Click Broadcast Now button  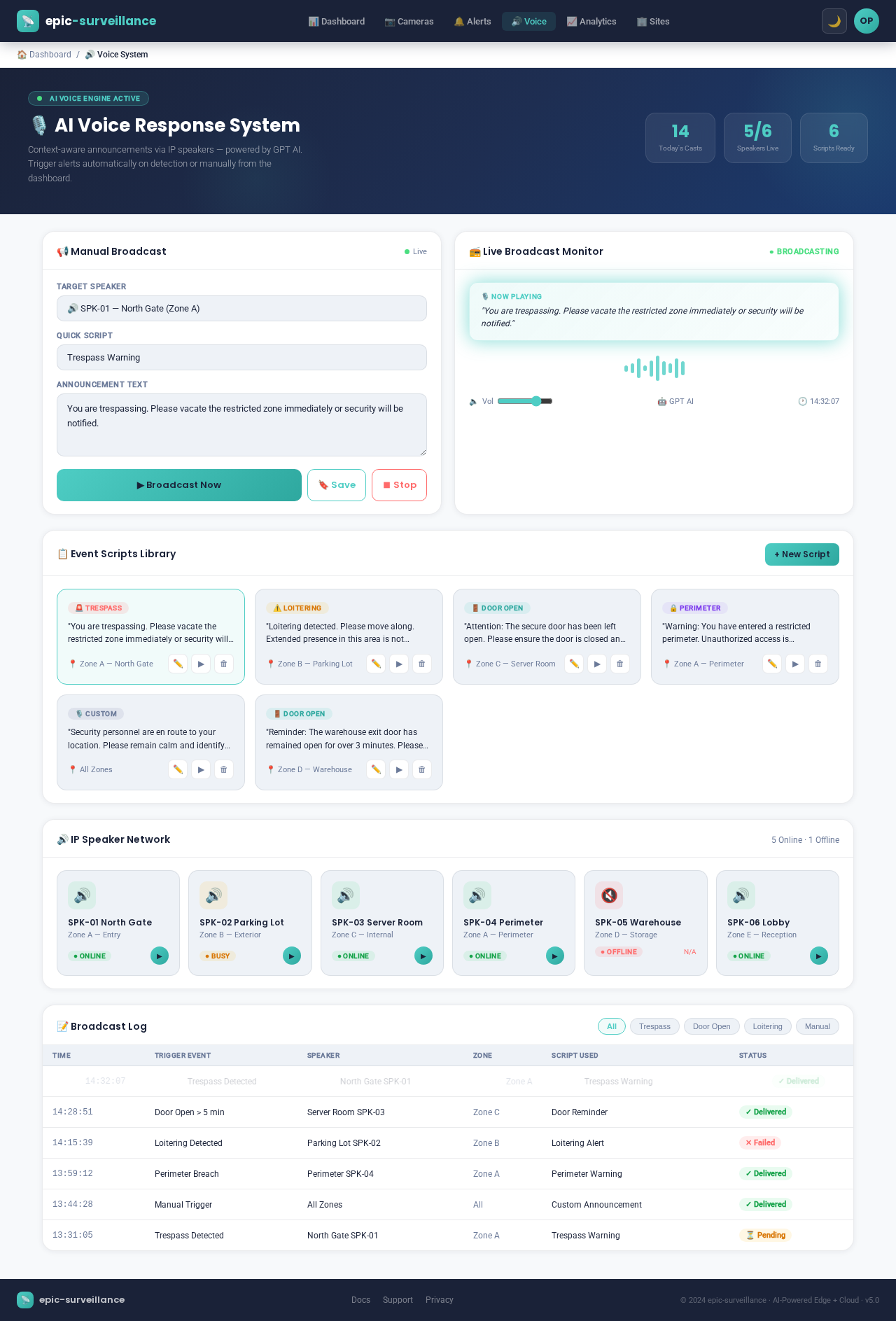pyautogui.click(x=179, y=485)
